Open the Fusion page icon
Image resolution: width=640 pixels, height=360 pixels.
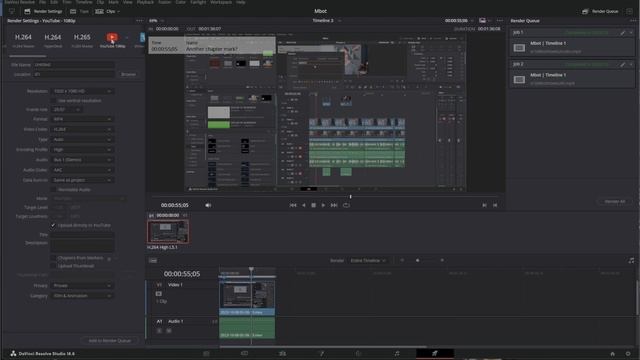click(321, 353)
